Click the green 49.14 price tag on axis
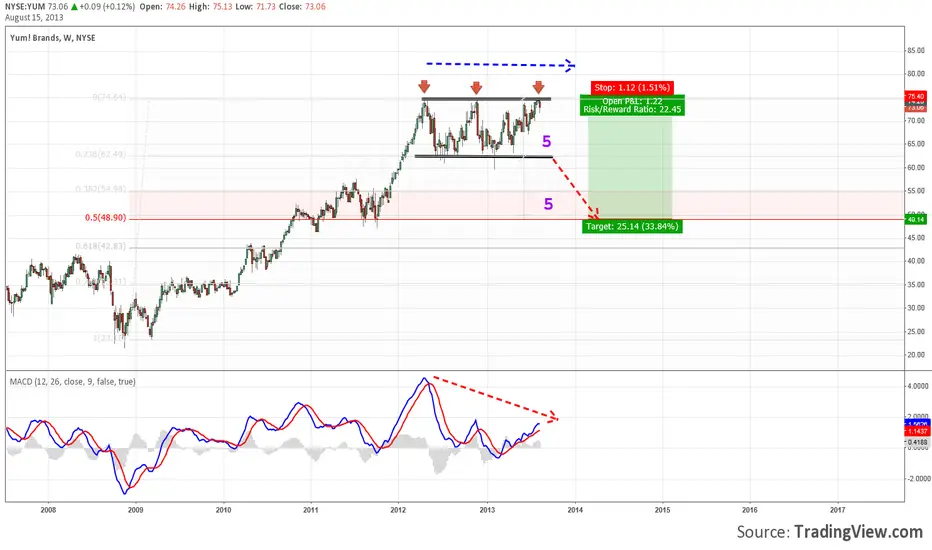Image resolution: width=932 pixels, height=550 pixels. [915, 219]
